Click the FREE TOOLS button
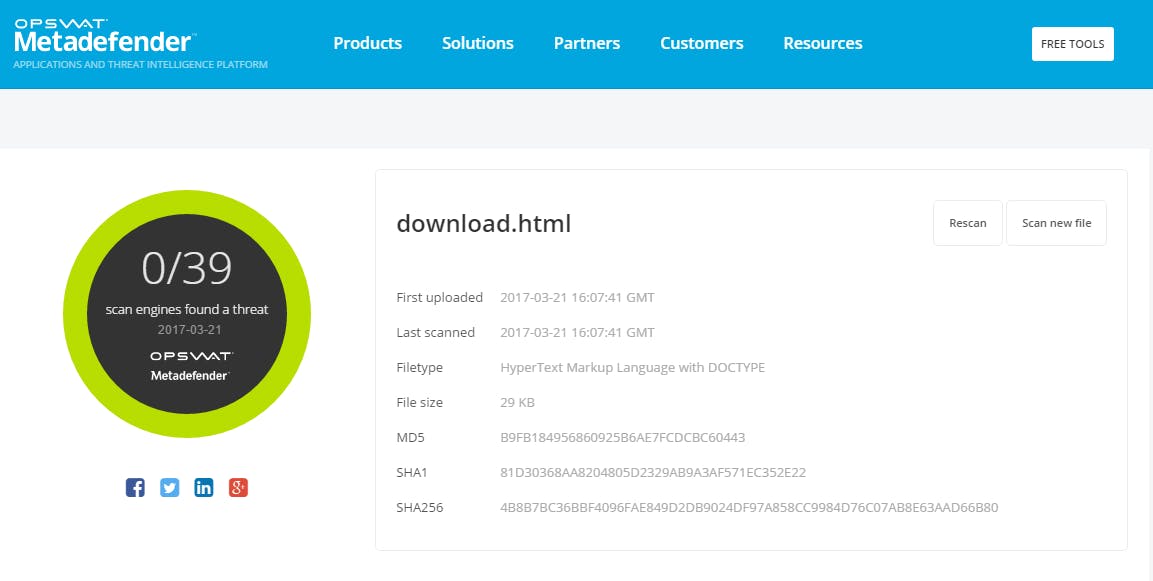 point(1072,43)
